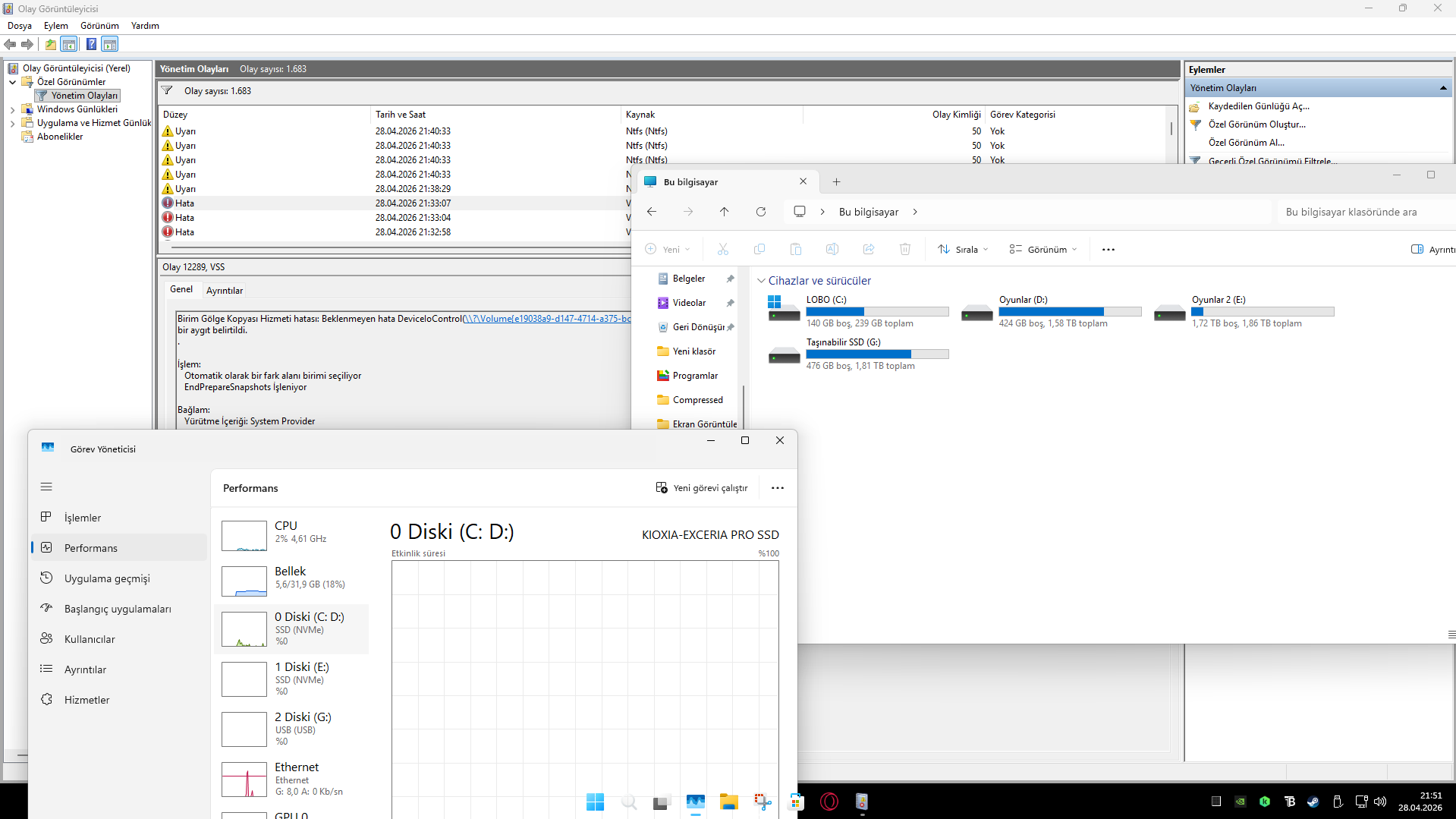
Task: Select the Ethernet graph thumbnail in Task Manager
Action: pyautogui.click(x=244, y=780)
